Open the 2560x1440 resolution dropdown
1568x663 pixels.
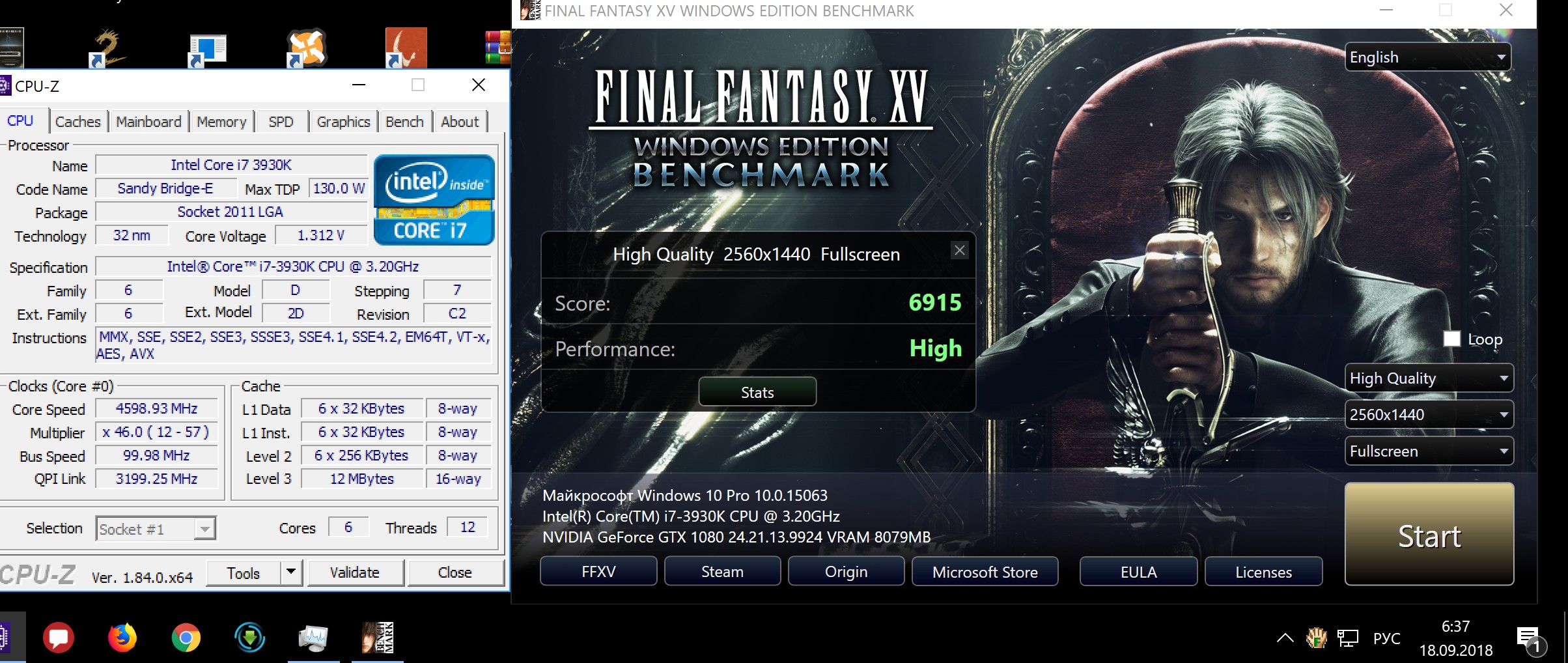(1429, 415)
